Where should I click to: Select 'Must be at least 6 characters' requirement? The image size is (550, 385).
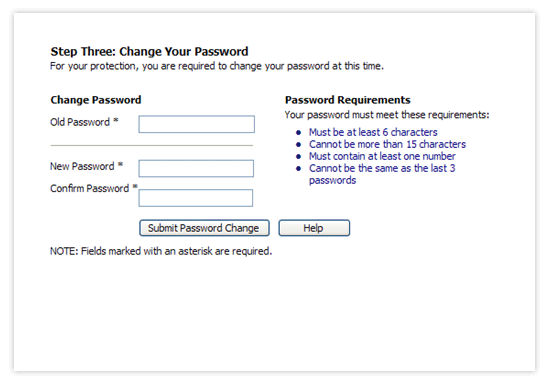point(373,132)
